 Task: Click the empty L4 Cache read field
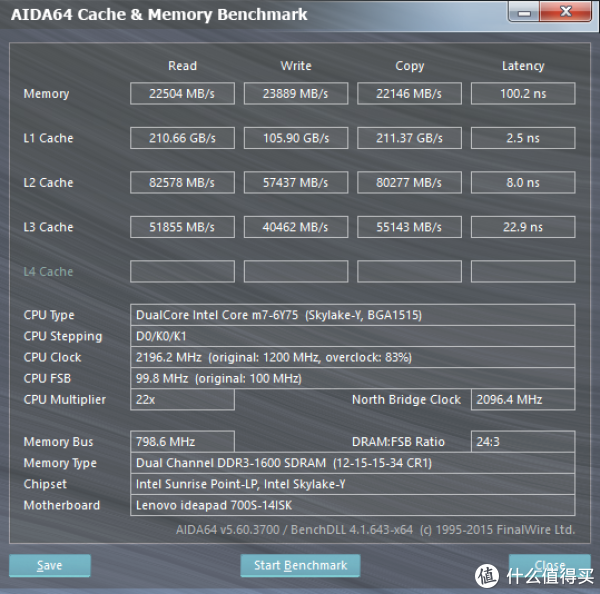point(183,271)
